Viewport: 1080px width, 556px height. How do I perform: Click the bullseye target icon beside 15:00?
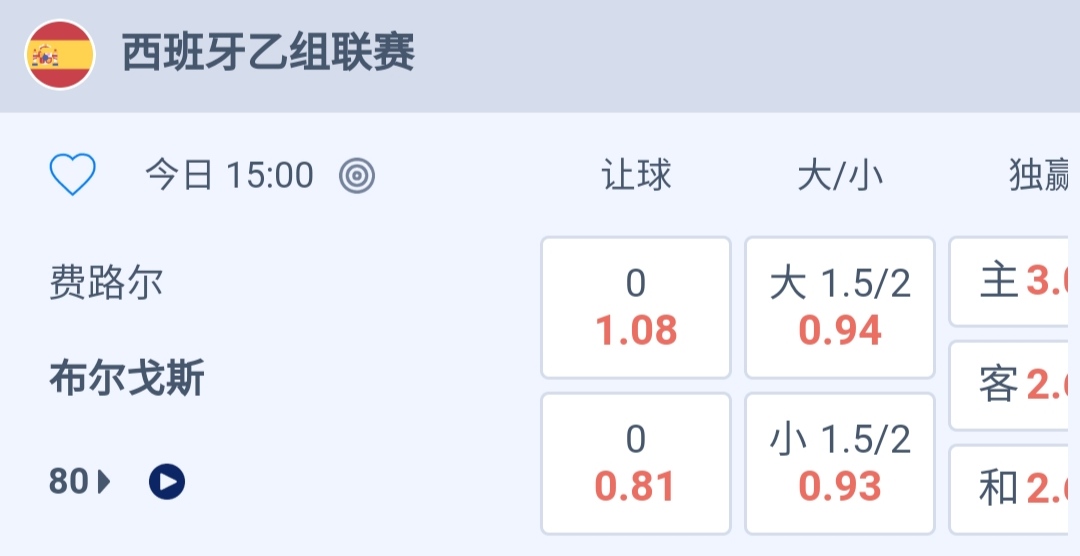357,176
